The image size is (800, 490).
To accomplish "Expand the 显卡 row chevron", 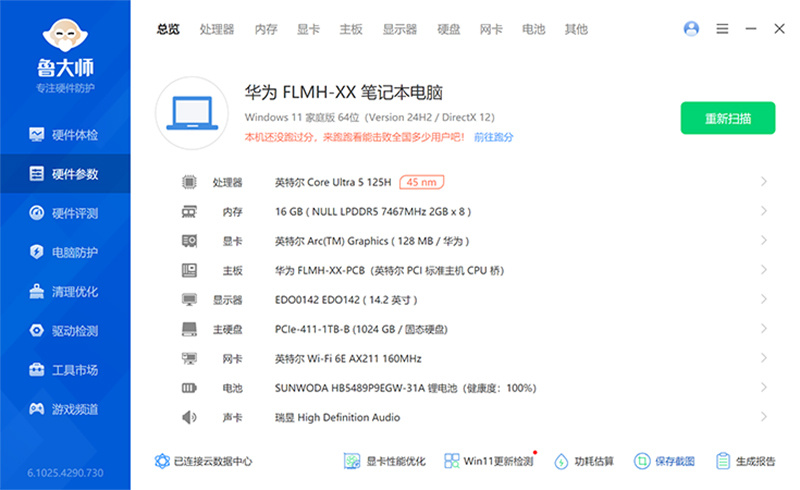I will 764,240.
